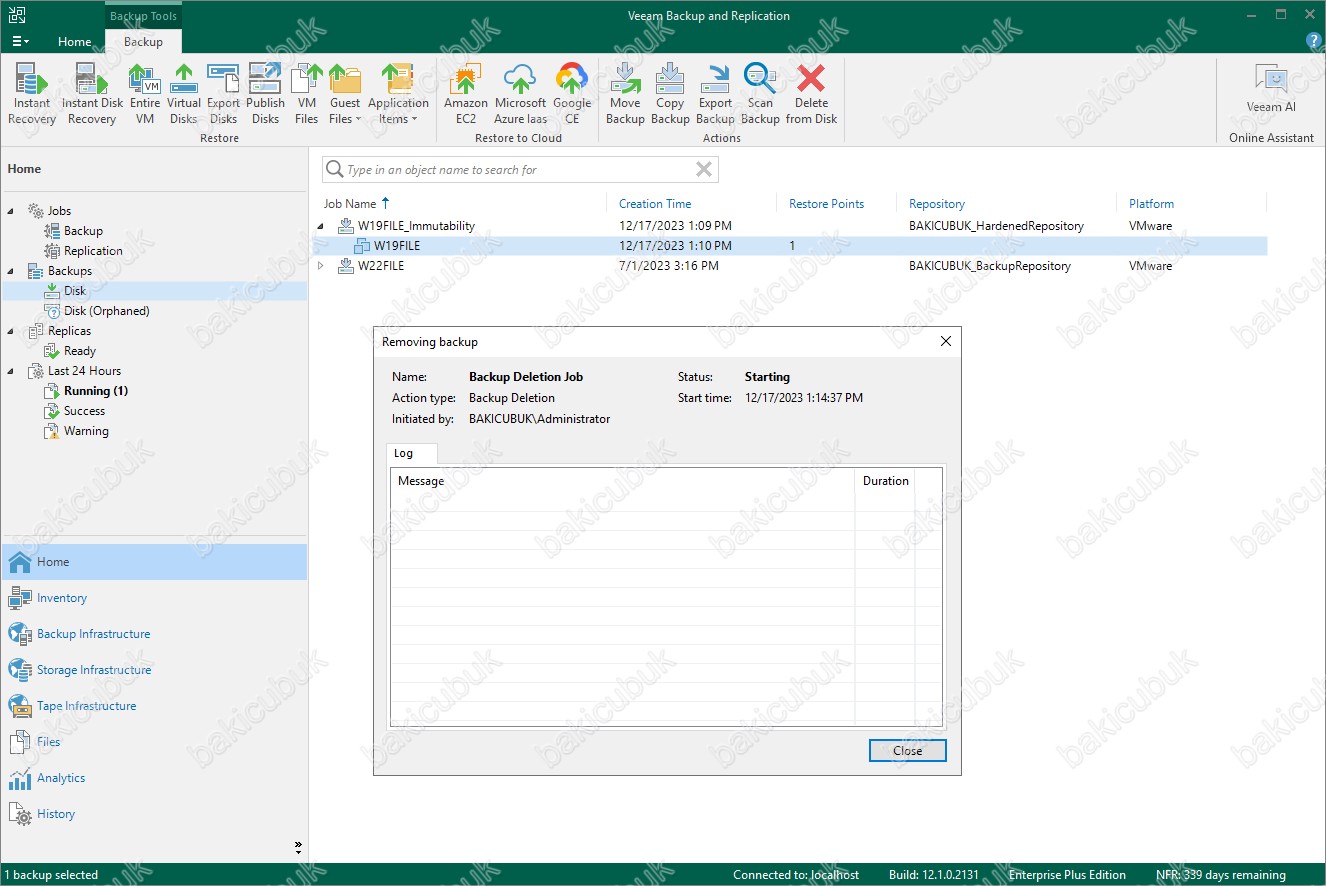Click Move Backup action
This screenshot has width=1326, height=886.
coord(625,94)
